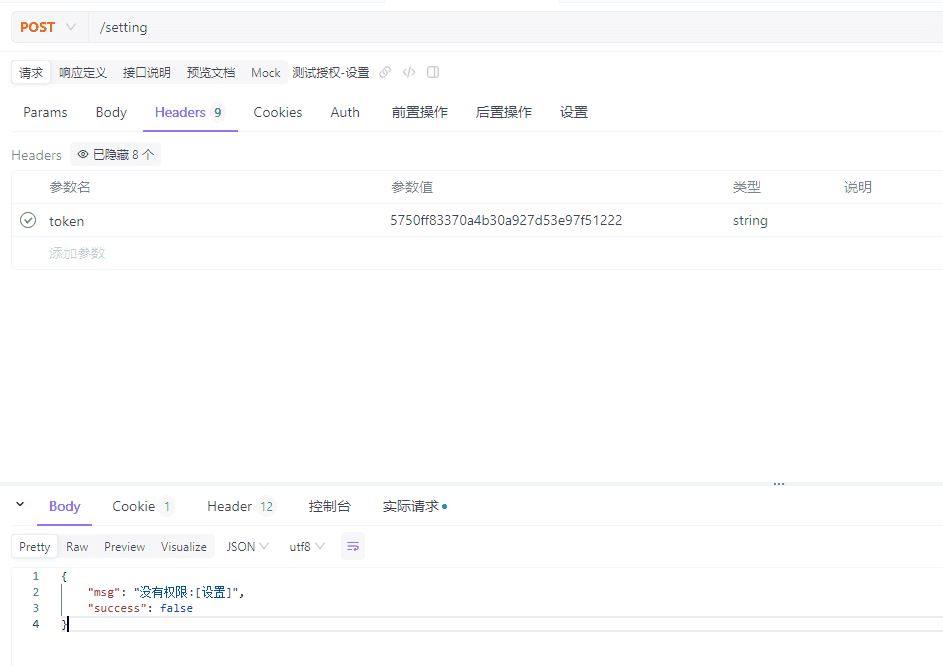
Task: Open the Auth tab
Action: (345, 113)
